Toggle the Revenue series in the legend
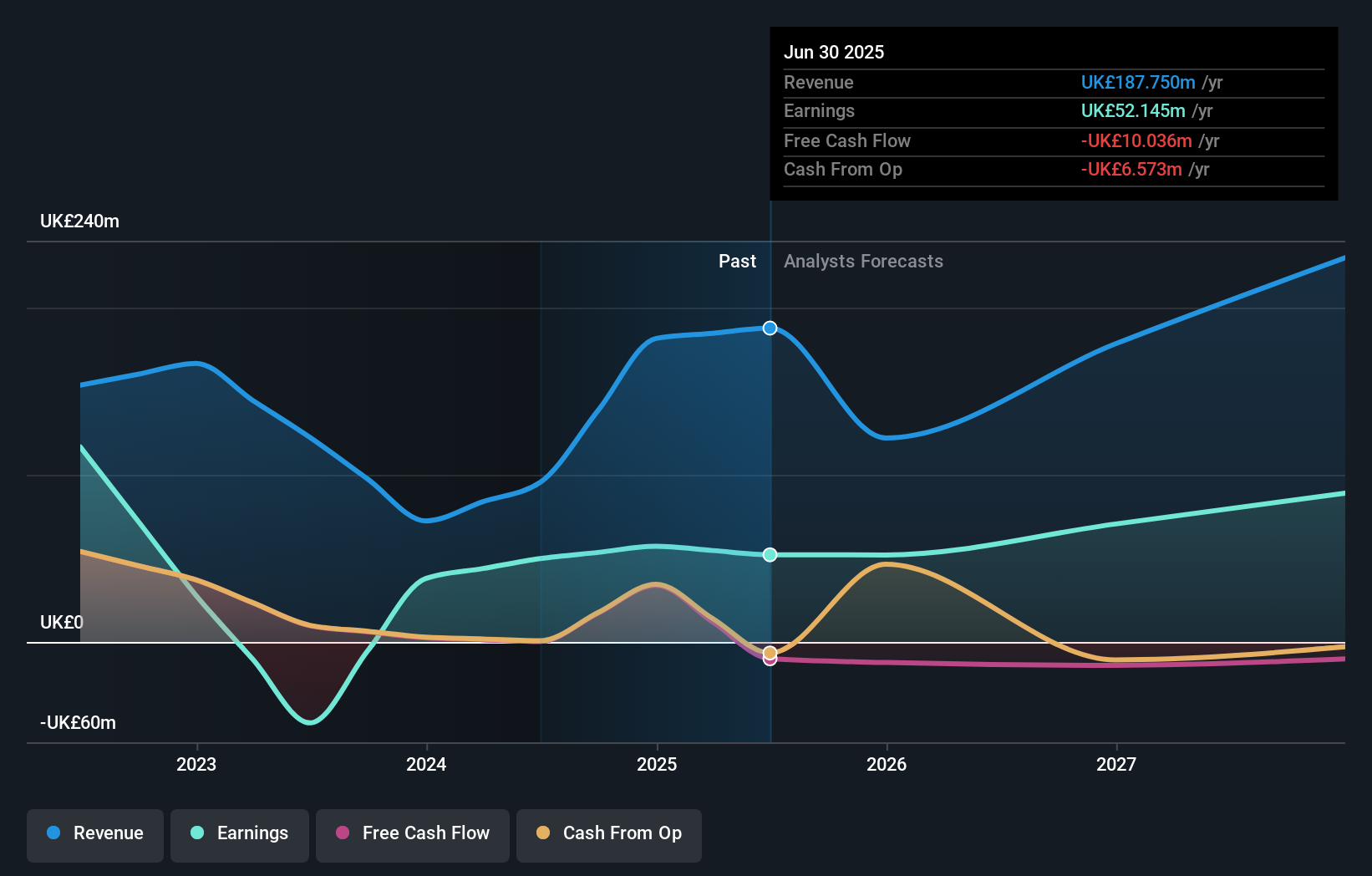 click(x=95, y=835)
